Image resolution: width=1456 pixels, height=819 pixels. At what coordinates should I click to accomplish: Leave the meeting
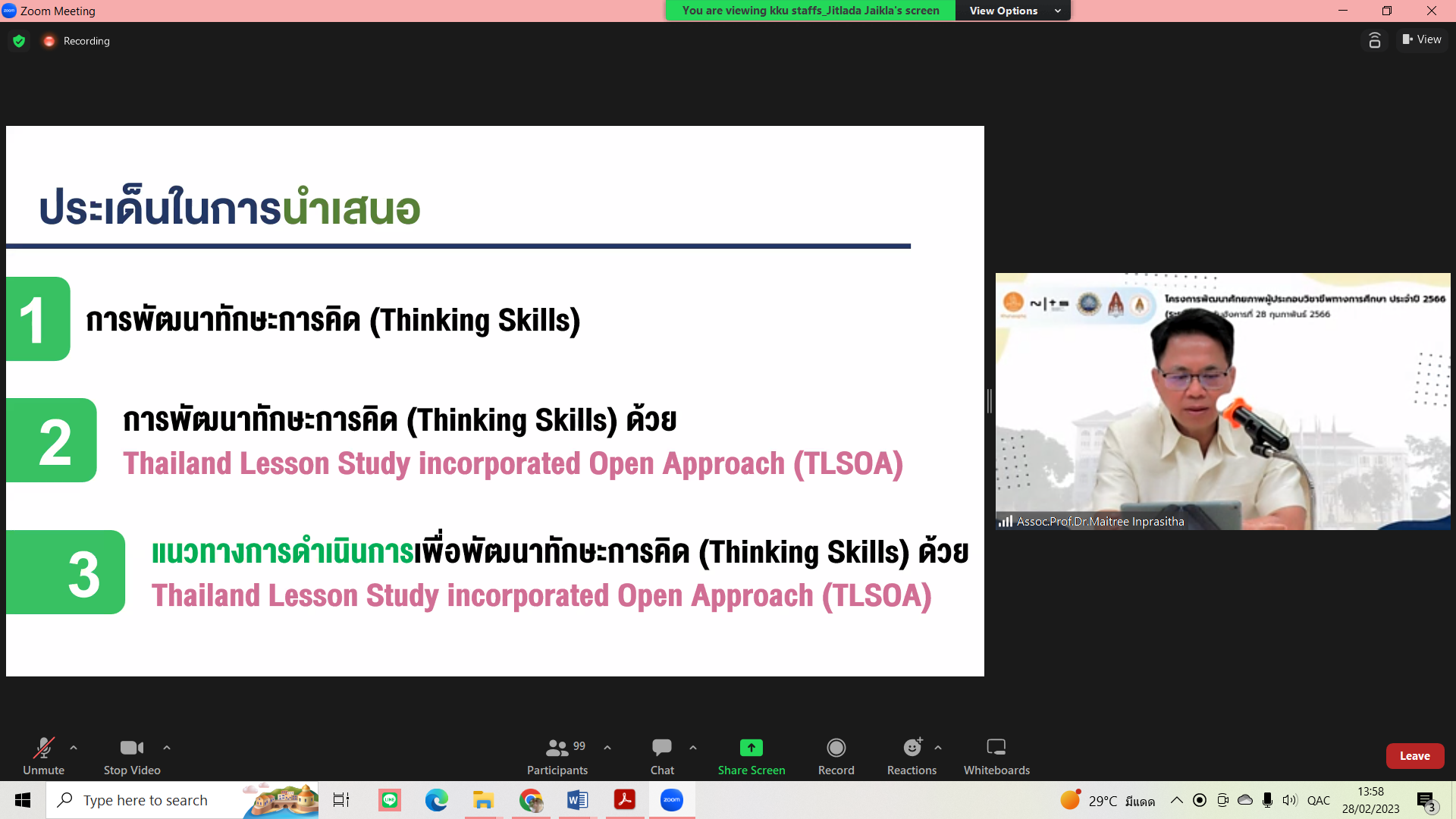[1414, 756]
